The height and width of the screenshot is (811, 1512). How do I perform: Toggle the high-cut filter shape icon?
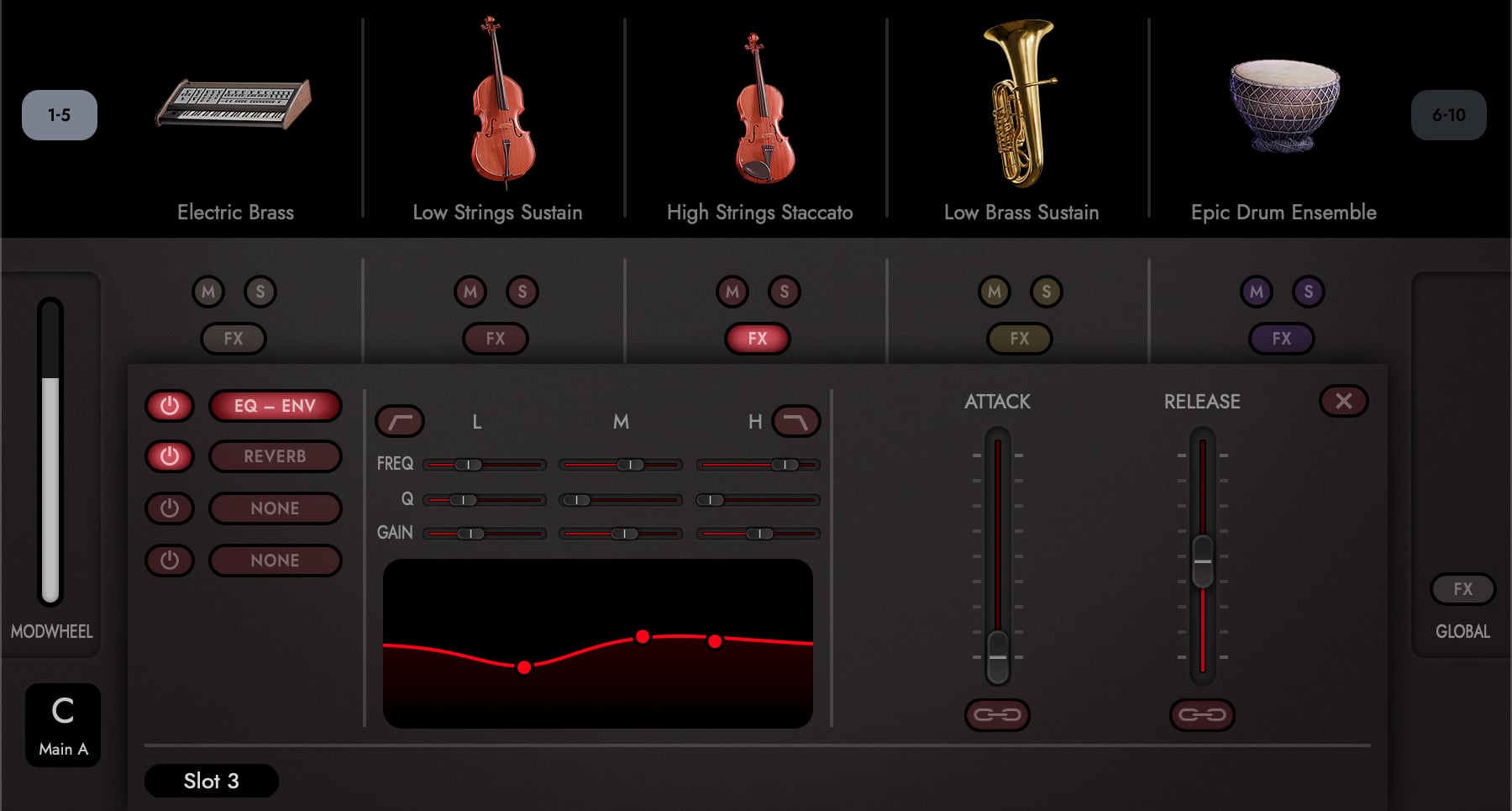796,421
